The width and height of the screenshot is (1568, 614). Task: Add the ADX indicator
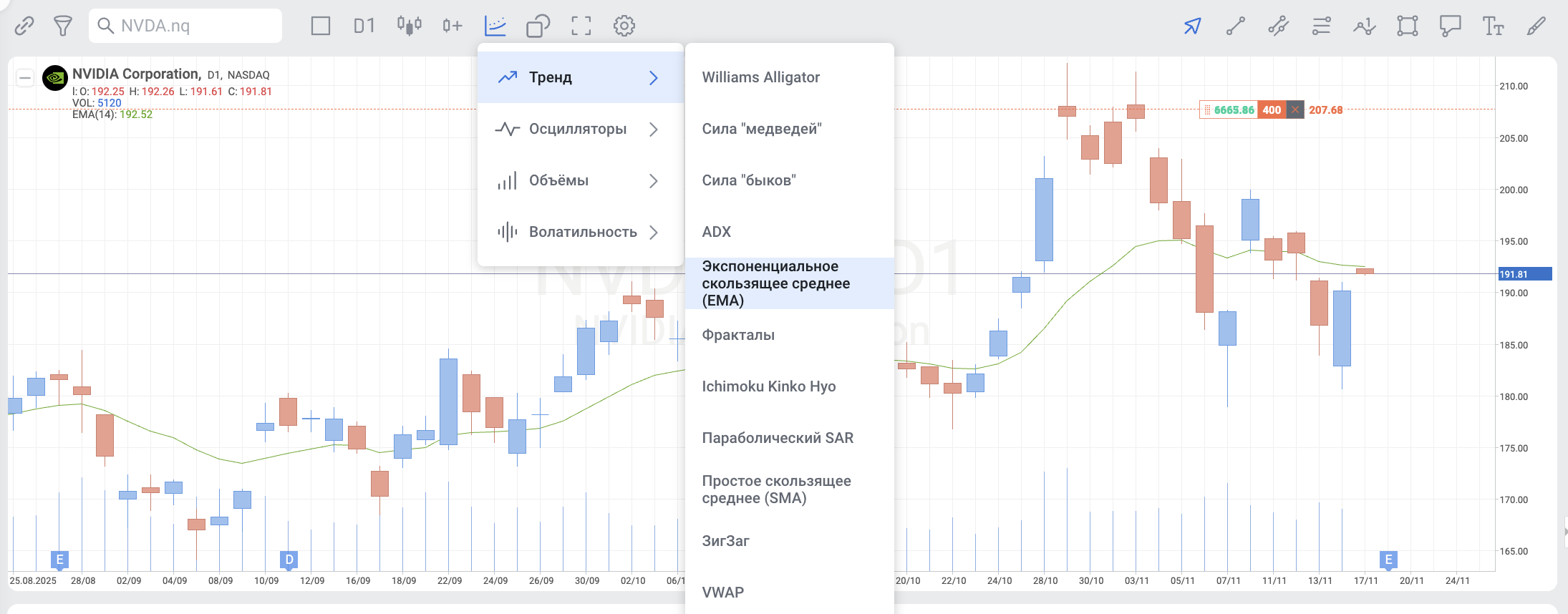(790, 232)
